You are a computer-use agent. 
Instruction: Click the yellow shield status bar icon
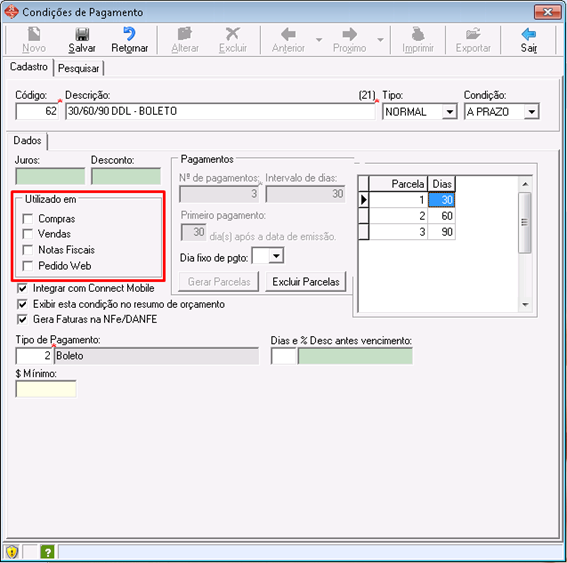12,552
